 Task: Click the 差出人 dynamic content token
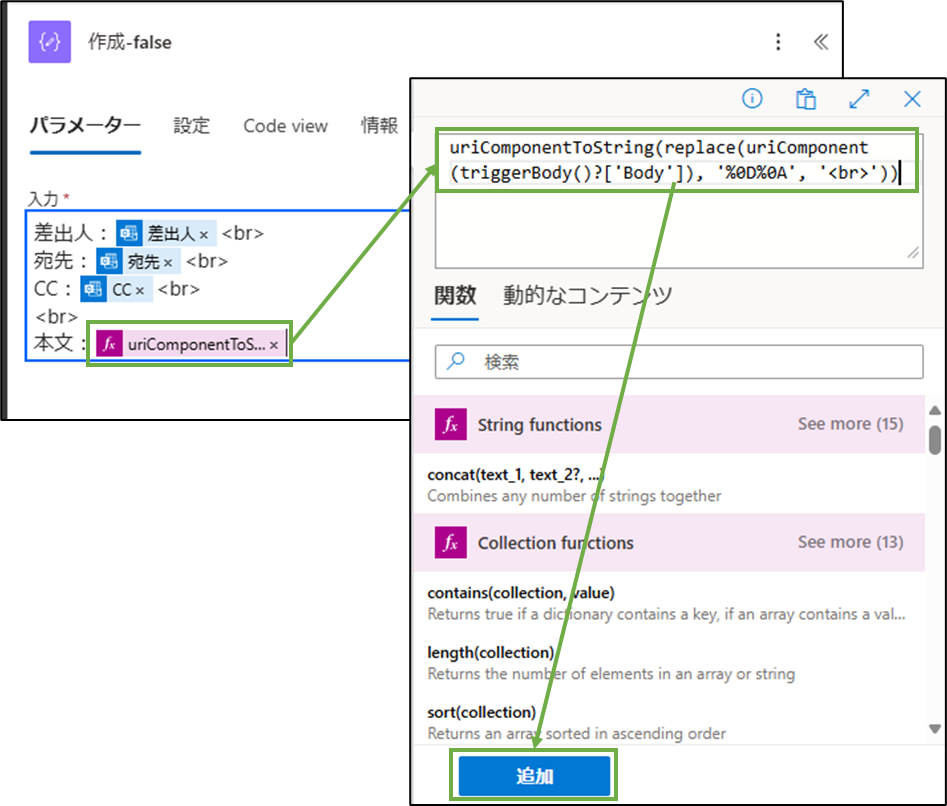click(166, 233)
